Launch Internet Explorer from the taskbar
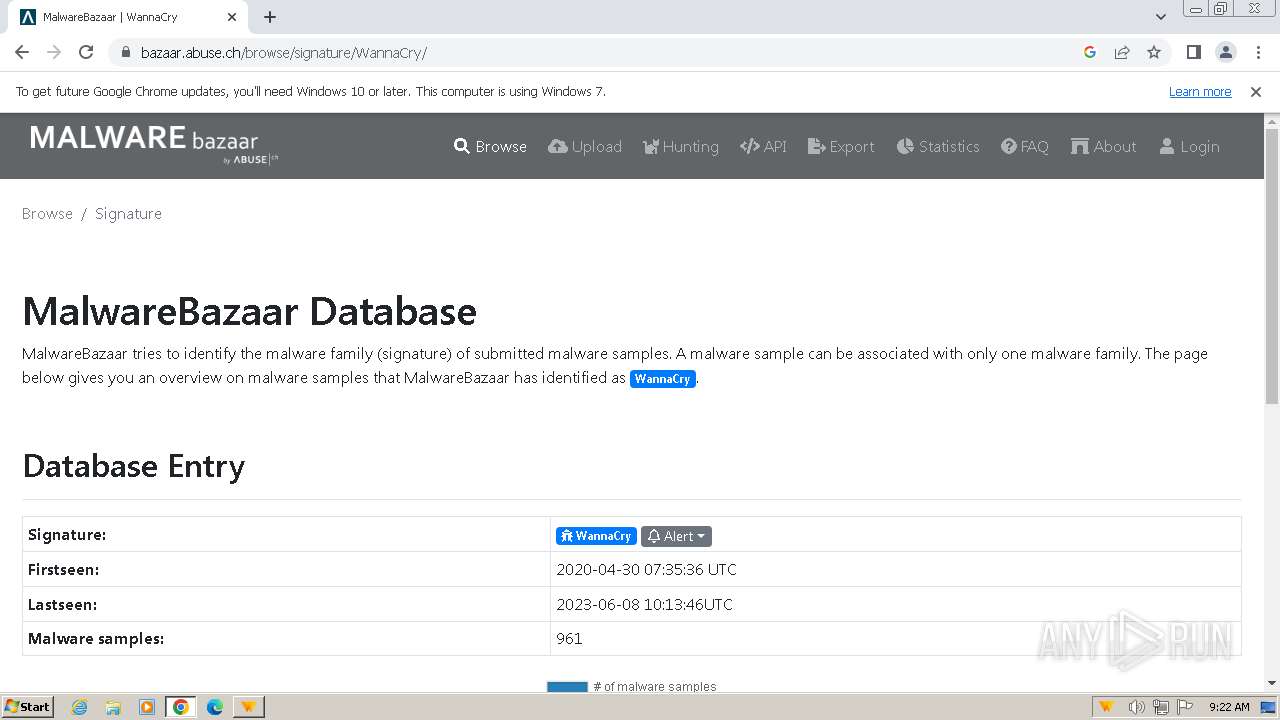The image size is (1280, 720). [79, 707]
